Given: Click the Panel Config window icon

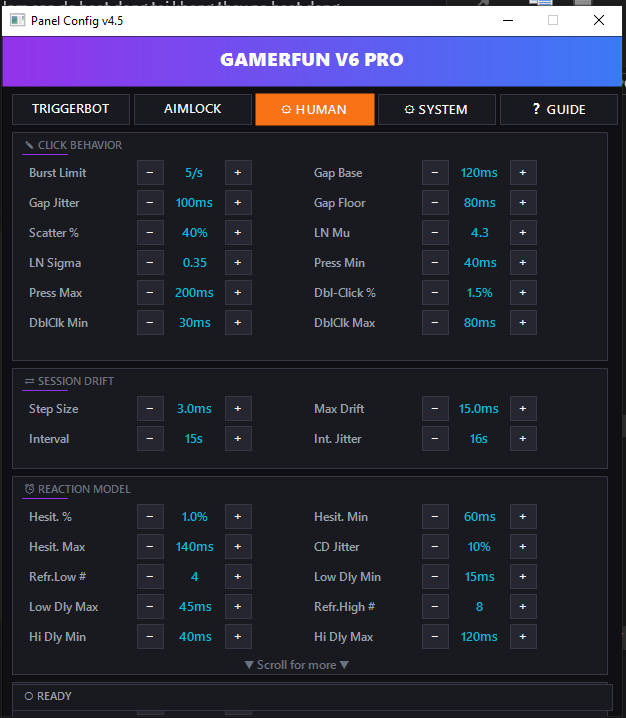Looking at the screenshot, I should pyautogui.click(x=17, y=20).
